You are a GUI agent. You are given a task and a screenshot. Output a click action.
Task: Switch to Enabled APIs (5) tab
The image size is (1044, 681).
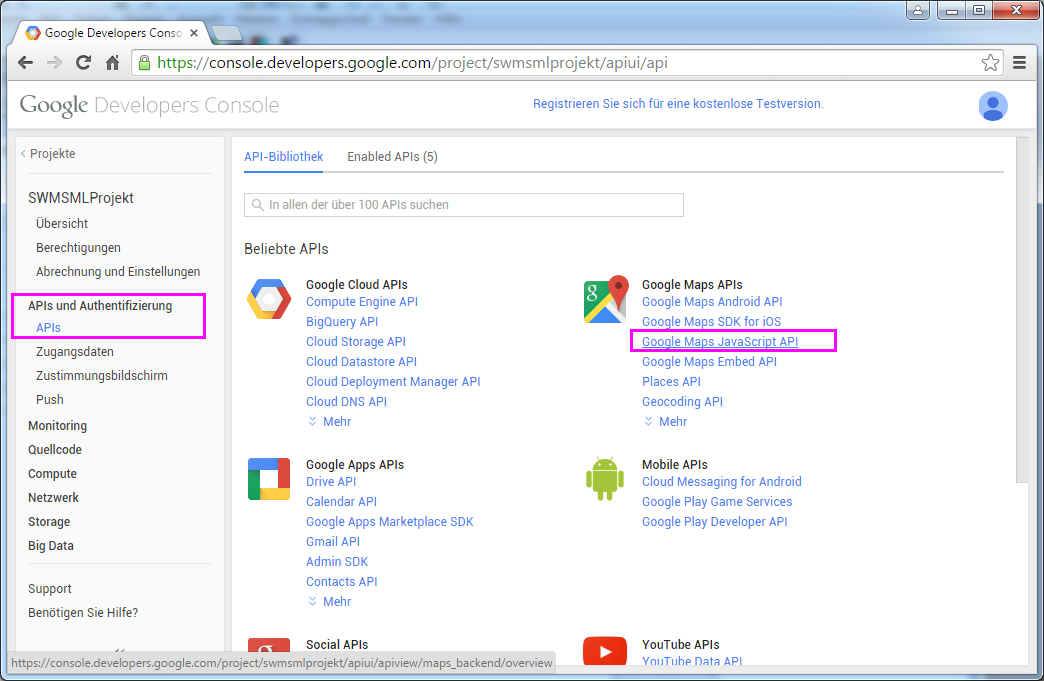pos(392,157)
